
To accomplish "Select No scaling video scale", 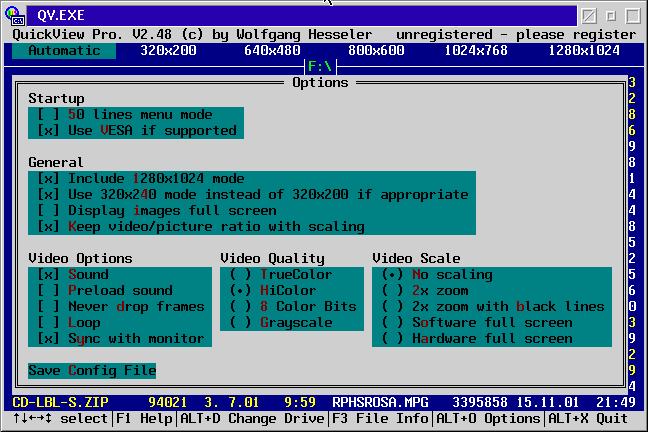I will (437, 274).
